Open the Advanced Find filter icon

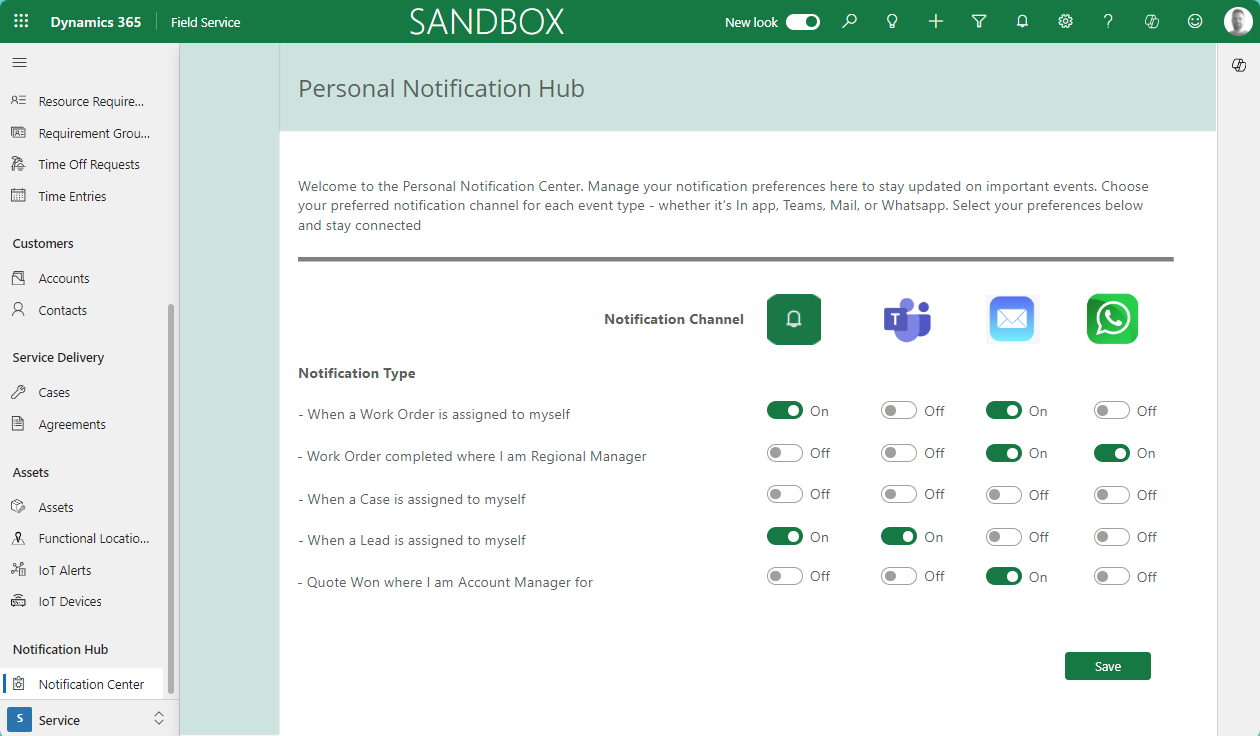tap(979, 21)
